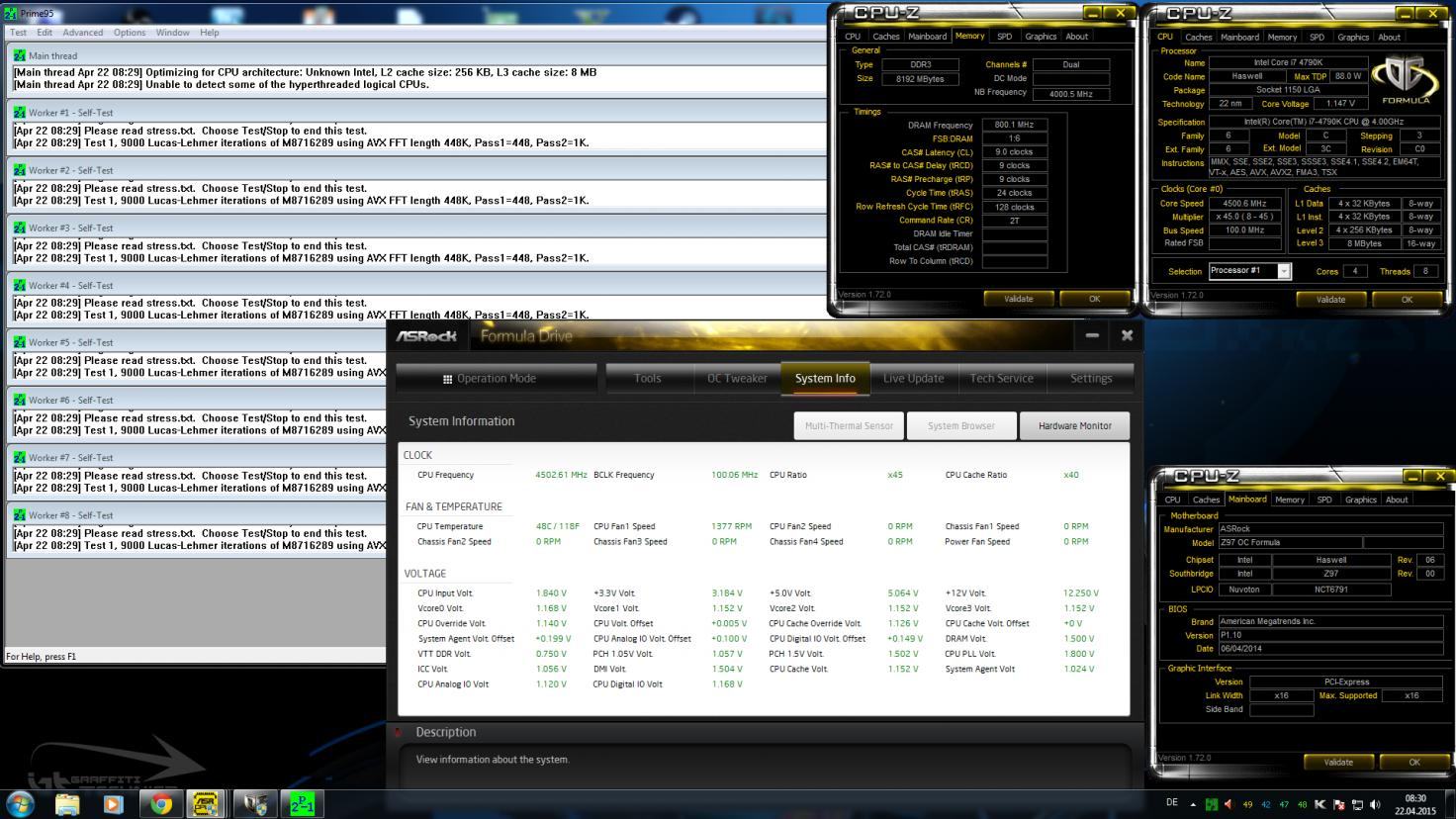
Task: Open the system volume control
Action: pos(1375,804)
